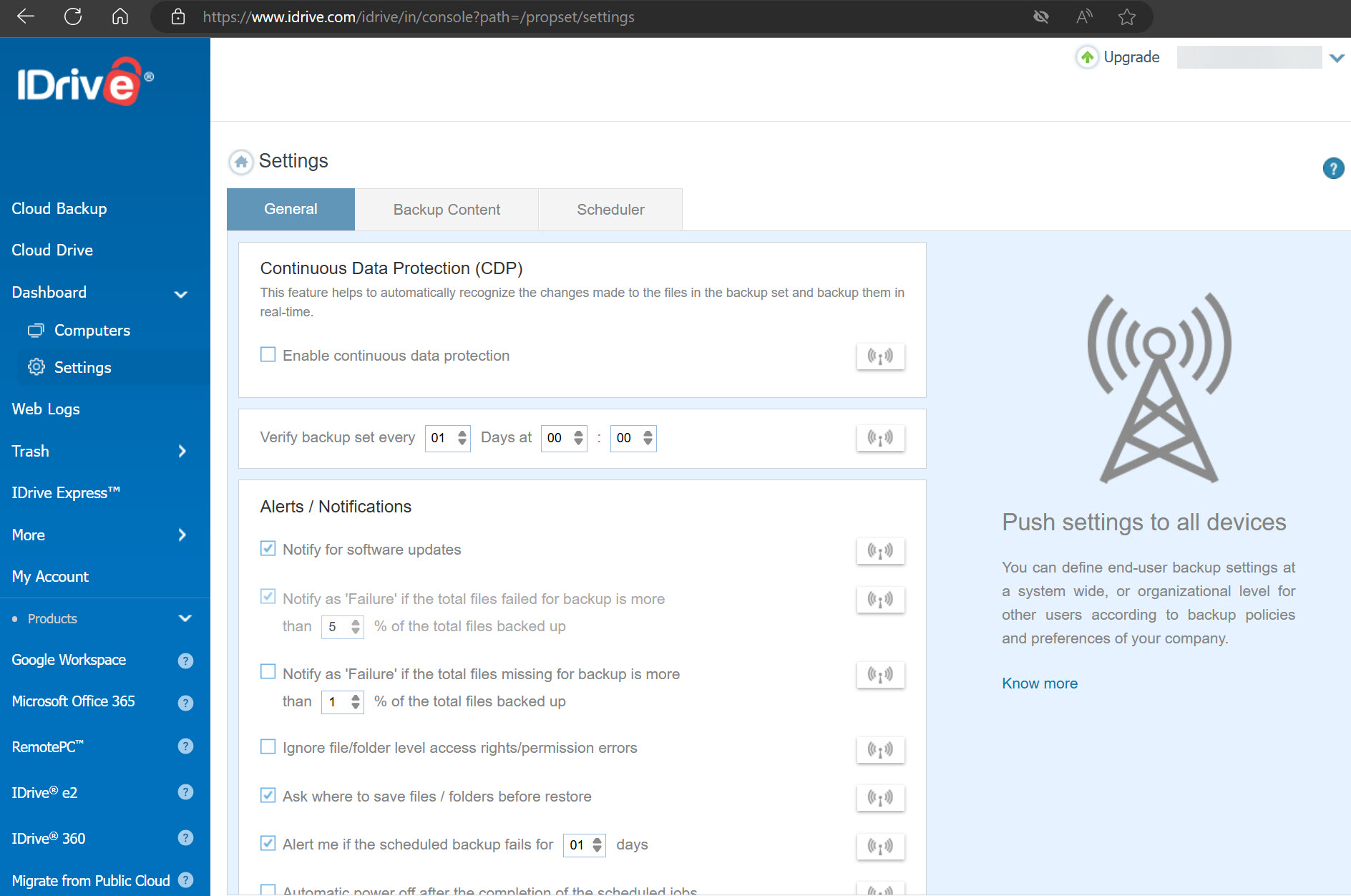Adjust the verify backup minutes stepper

[x=648, y=438]
